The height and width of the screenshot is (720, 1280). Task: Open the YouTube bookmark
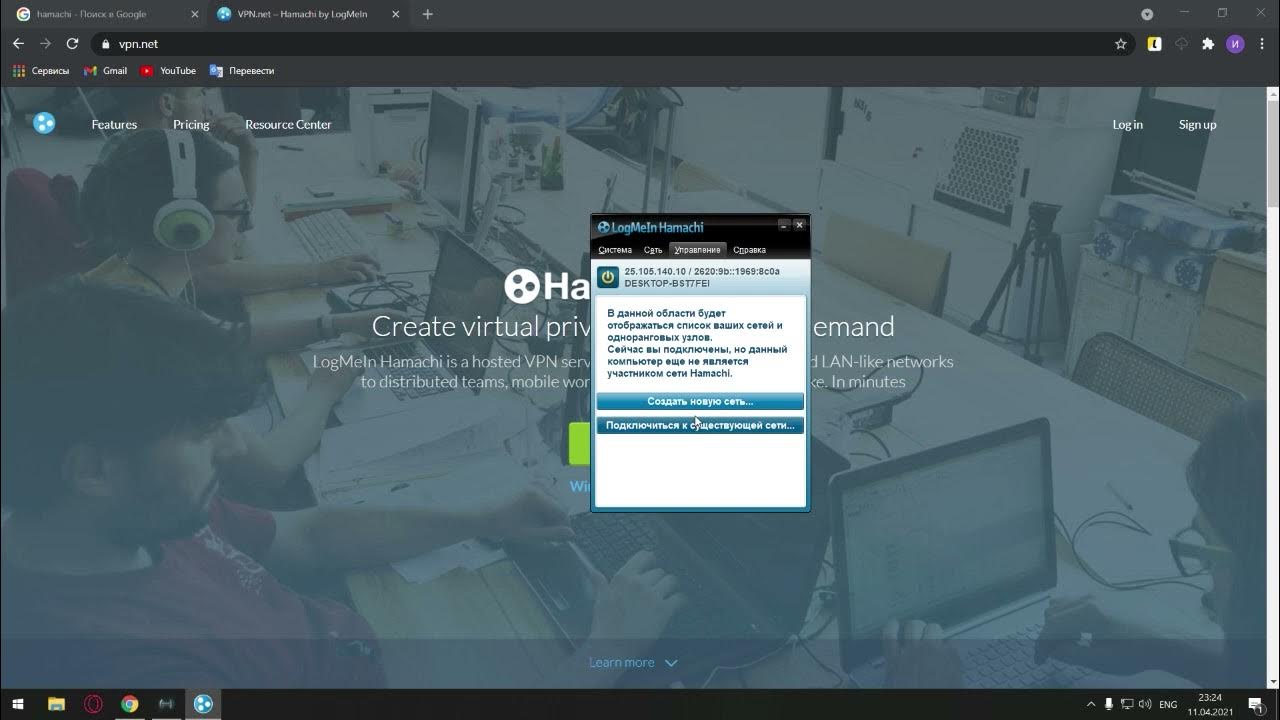(168, 71)
